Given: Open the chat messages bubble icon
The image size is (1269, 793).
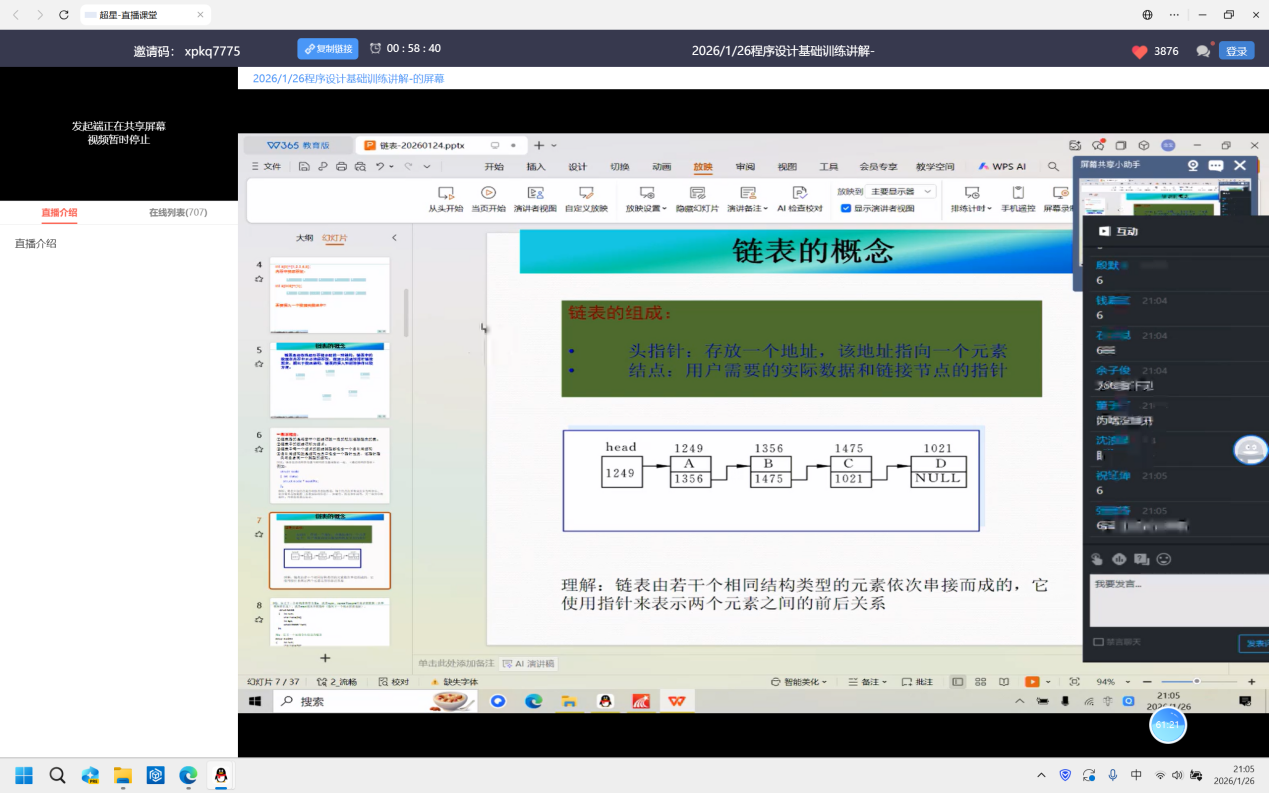Looking at the screenshot, I should click(1203, 51).
